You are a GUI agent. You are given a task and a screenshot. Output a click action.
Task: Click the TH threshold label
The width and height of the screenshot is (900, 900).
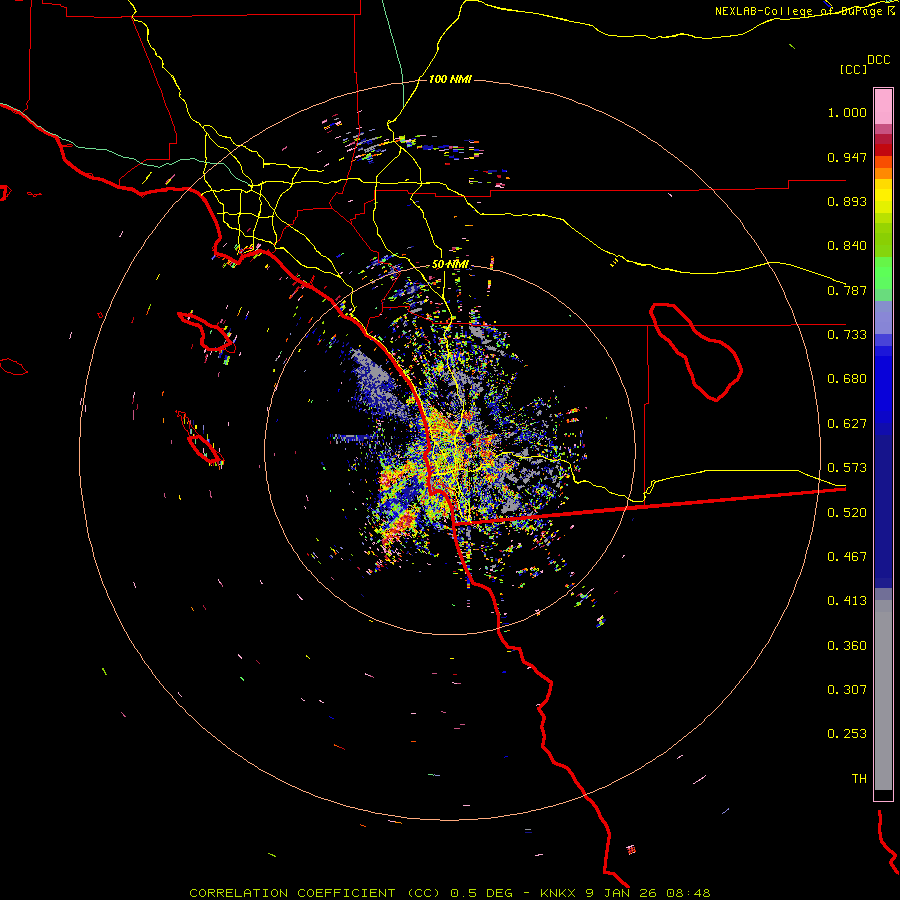(859, 779)
